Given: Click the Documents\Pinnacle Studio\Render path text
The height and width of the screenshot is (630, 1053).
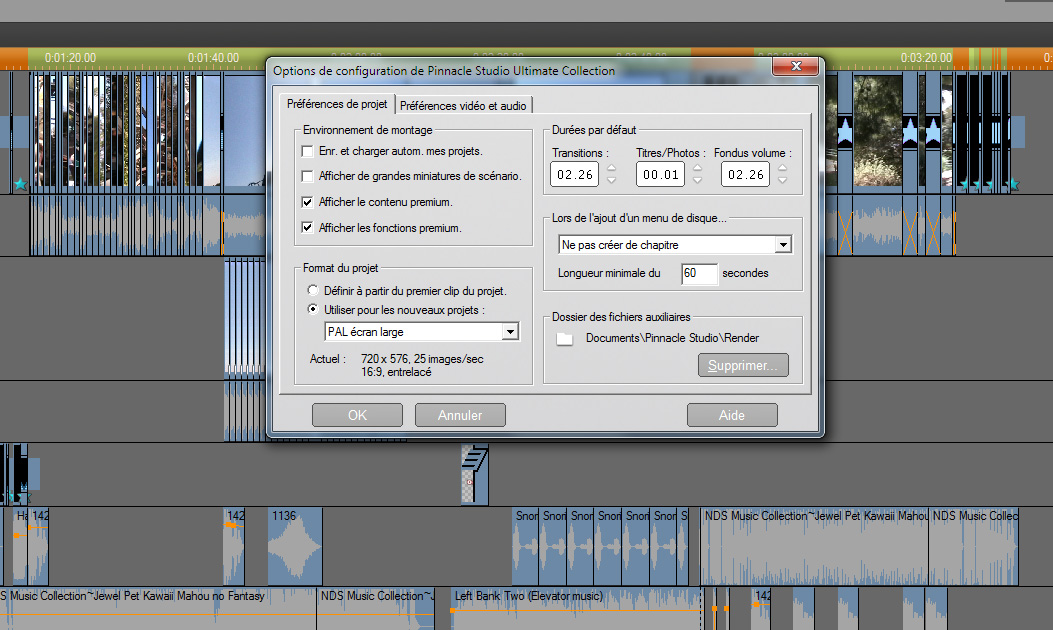Looking at the screenshot, I should coord(672,338).
